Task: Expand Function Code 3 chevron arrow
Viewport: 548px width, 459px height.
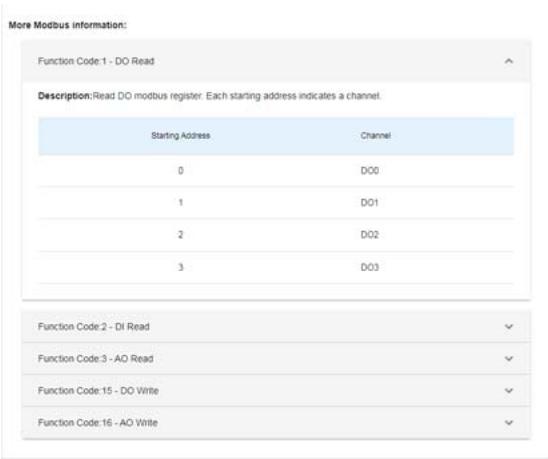Action: [x=509, y=359]
